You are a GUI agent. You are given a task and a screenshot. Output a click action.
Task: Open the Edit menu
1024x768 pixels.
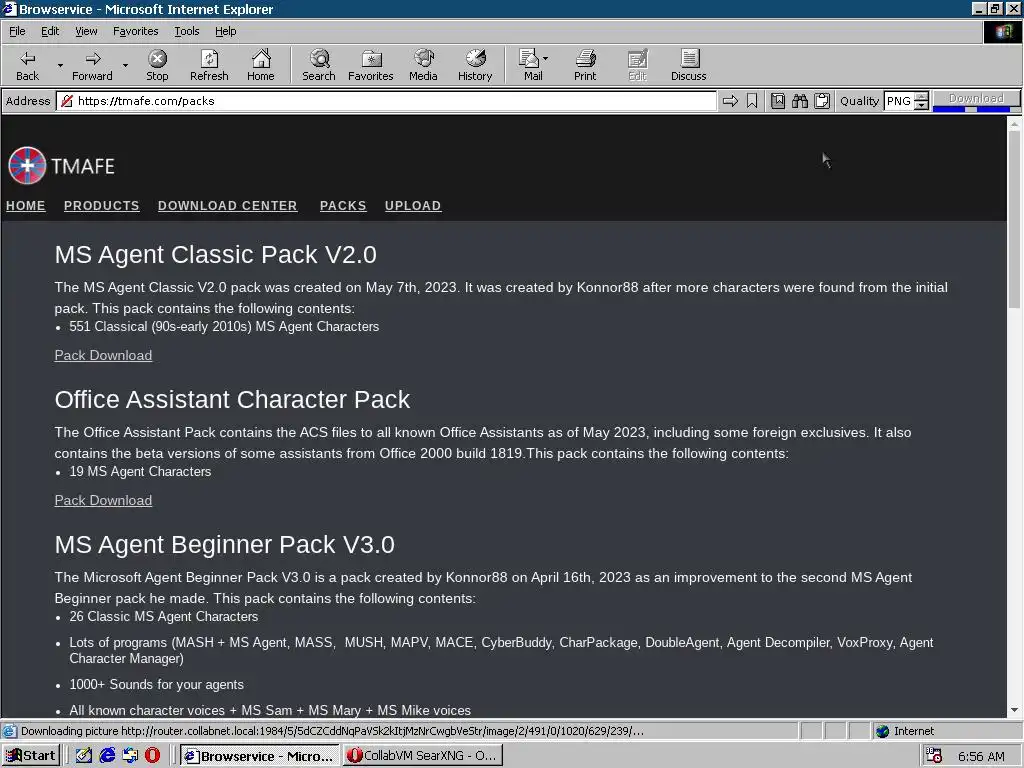pyautogui.click(x=50, y=31)
